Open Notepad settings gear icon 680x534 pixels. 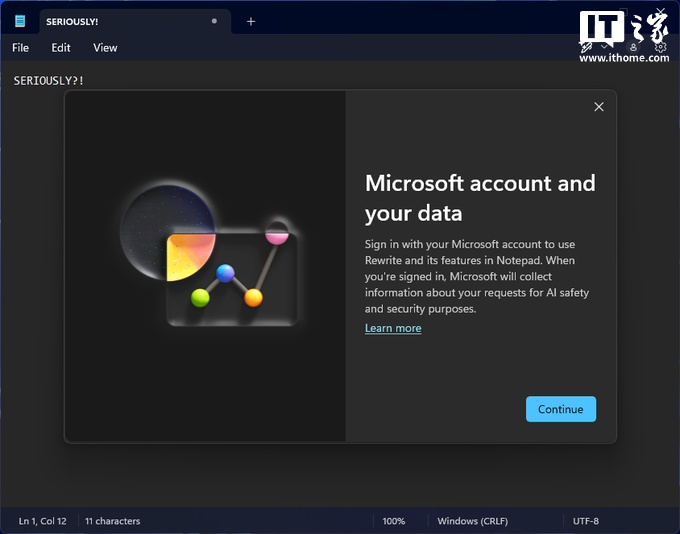click(660, 47)
